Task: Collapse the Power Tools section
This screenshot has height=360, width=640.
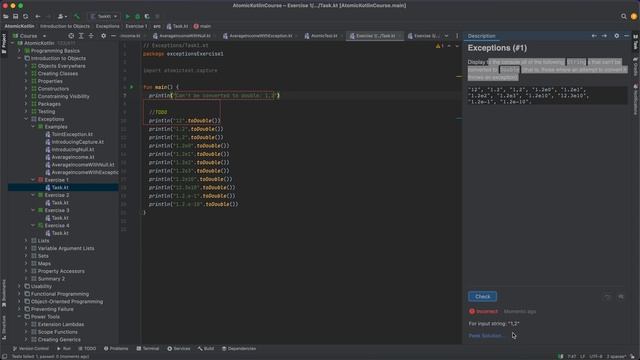Action: 19,317
